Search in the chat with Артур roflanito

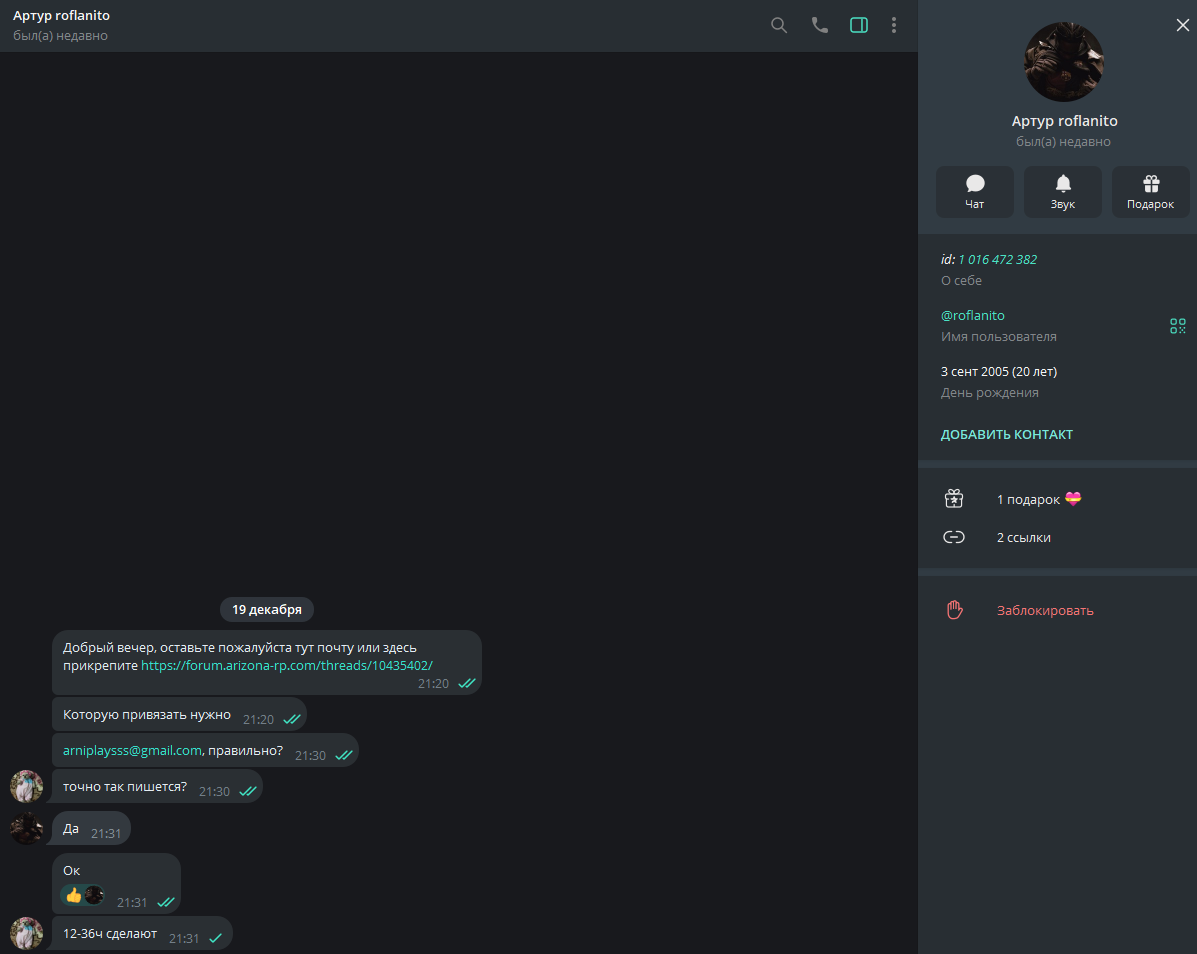click(x=779, y=25)
